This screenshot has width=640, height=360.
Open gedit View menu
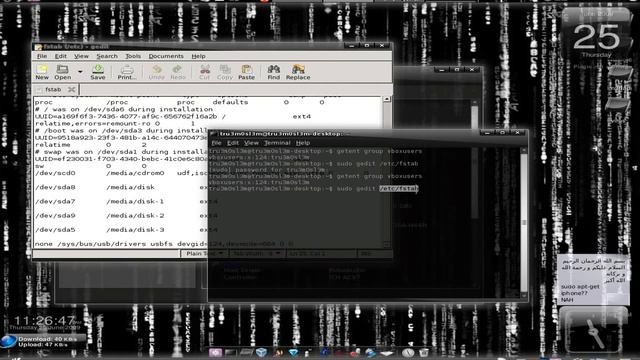tap(81, 56)
